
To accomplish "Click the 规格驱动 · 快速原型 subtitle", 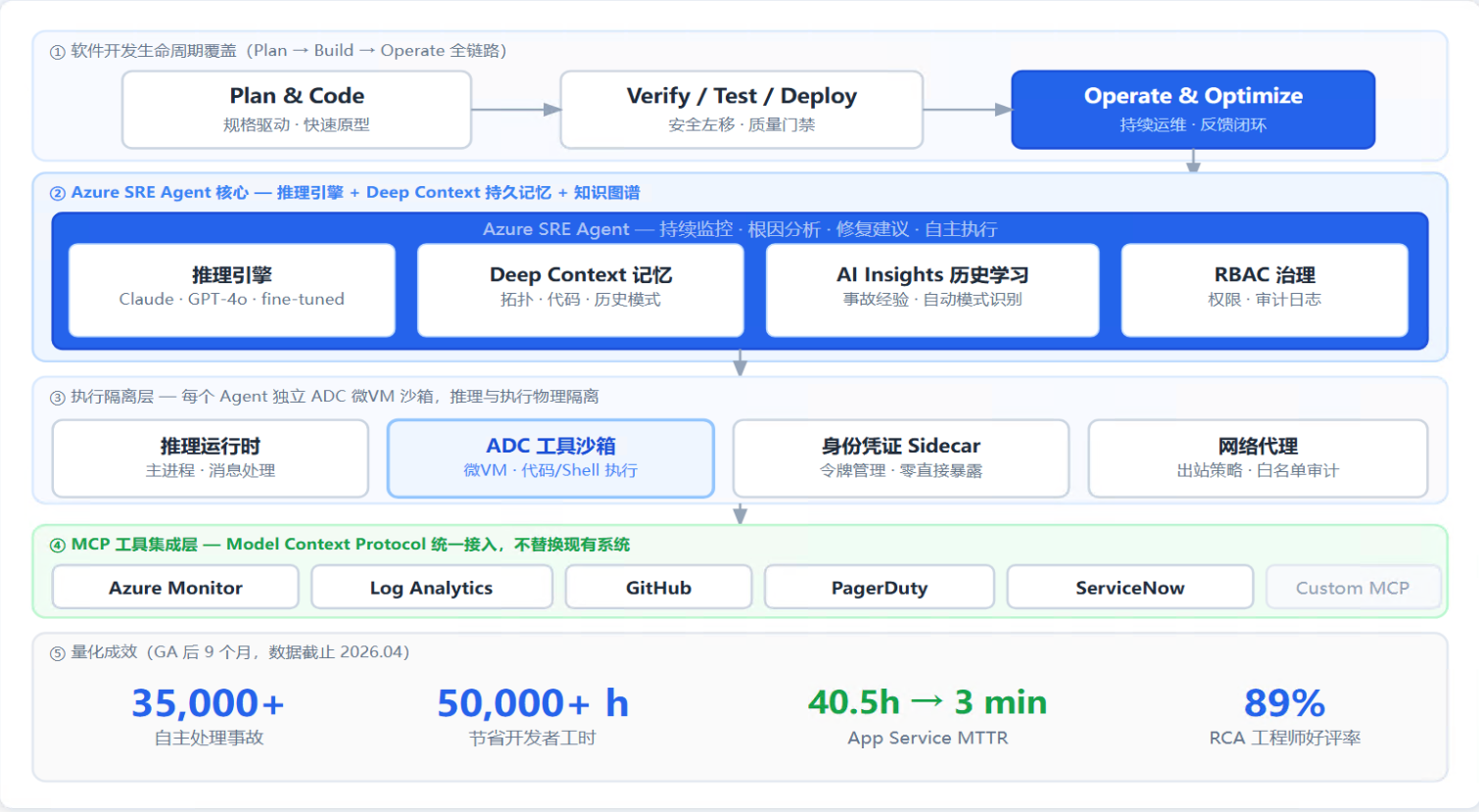I will 297,124.
